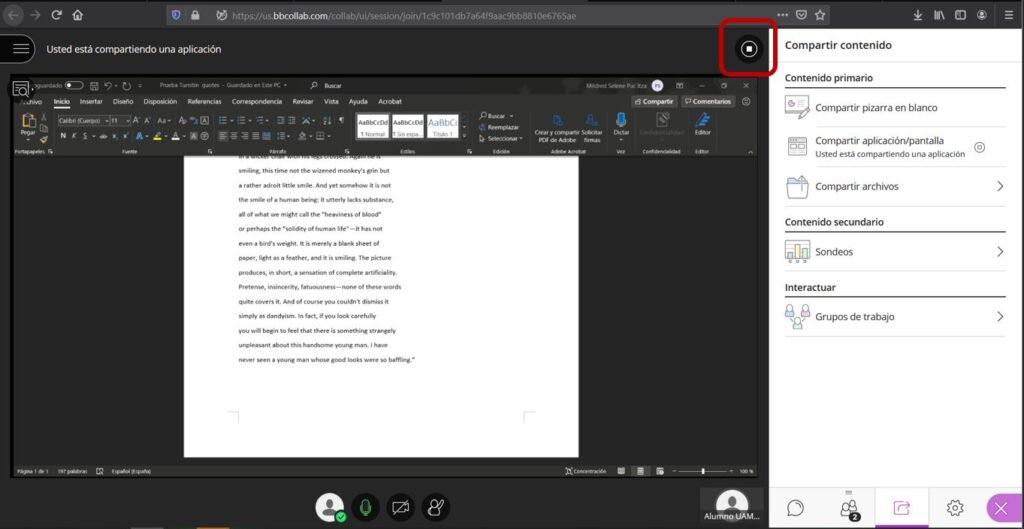
Task: Click Compartir pizarra en blanco
Action: coord(876,107)
